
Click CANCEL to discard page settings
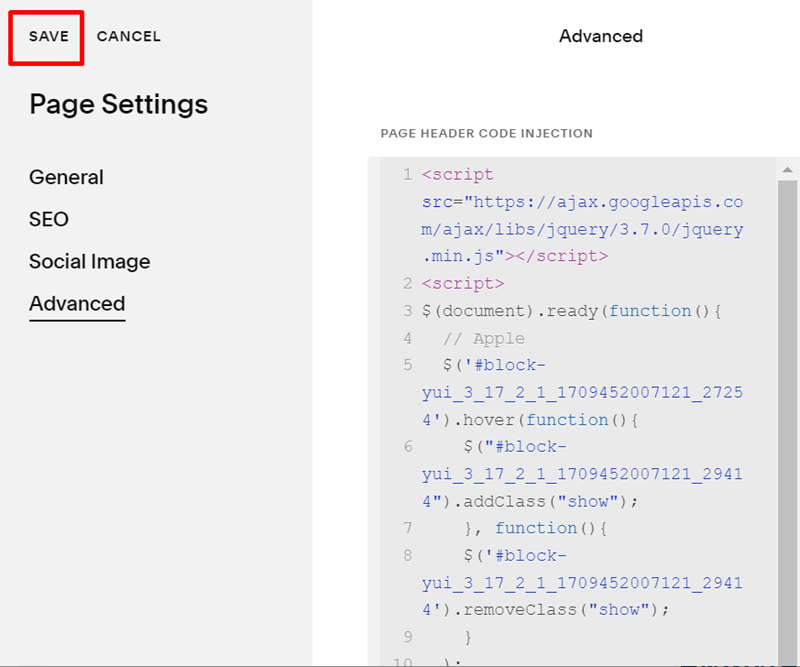[128, 37]
